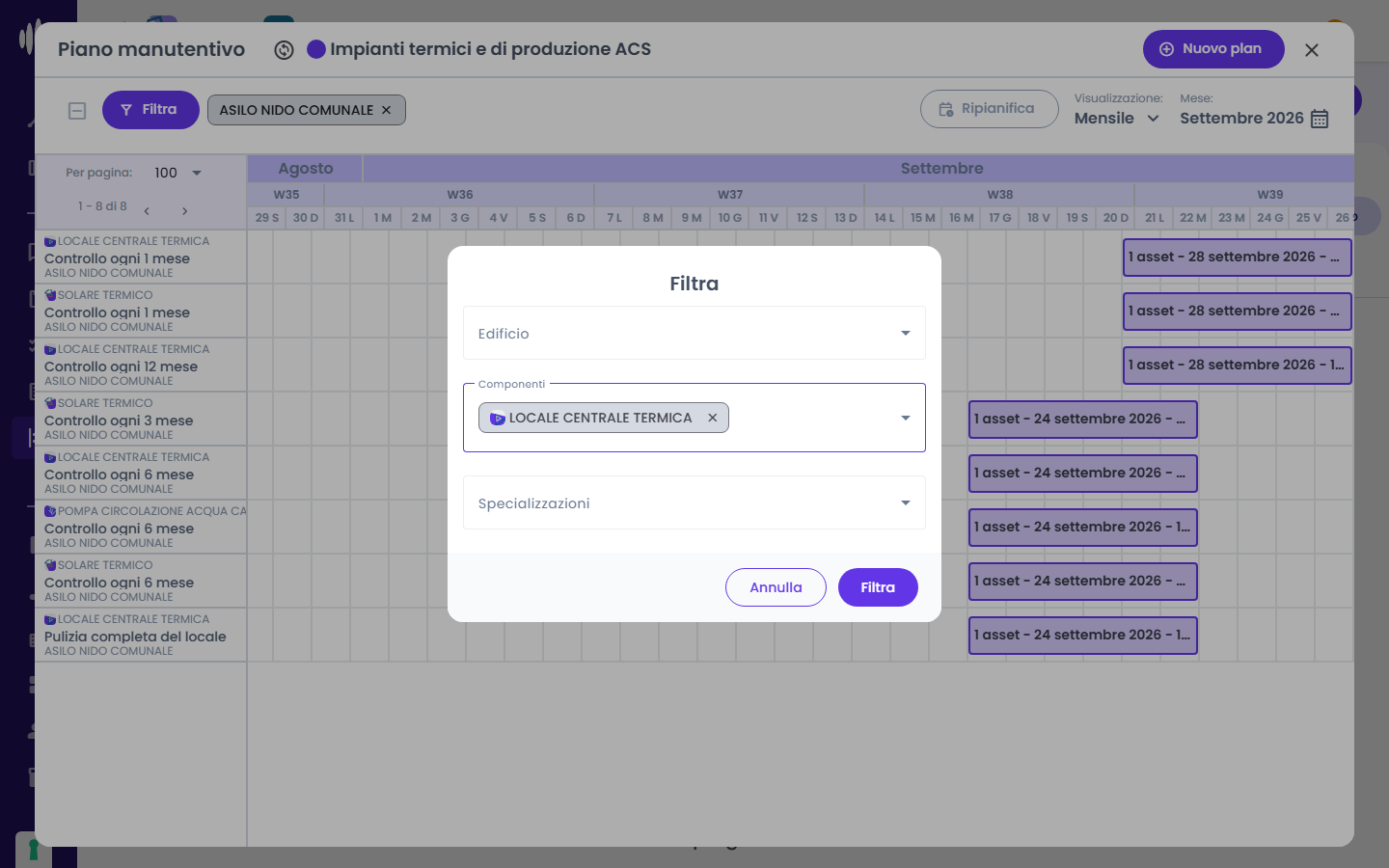Viewport: 1389px width, 868px height.
Task: Select the first 28 settembre 2026 asset bar
Action: pyautogui.click(x=1237, y=258)
